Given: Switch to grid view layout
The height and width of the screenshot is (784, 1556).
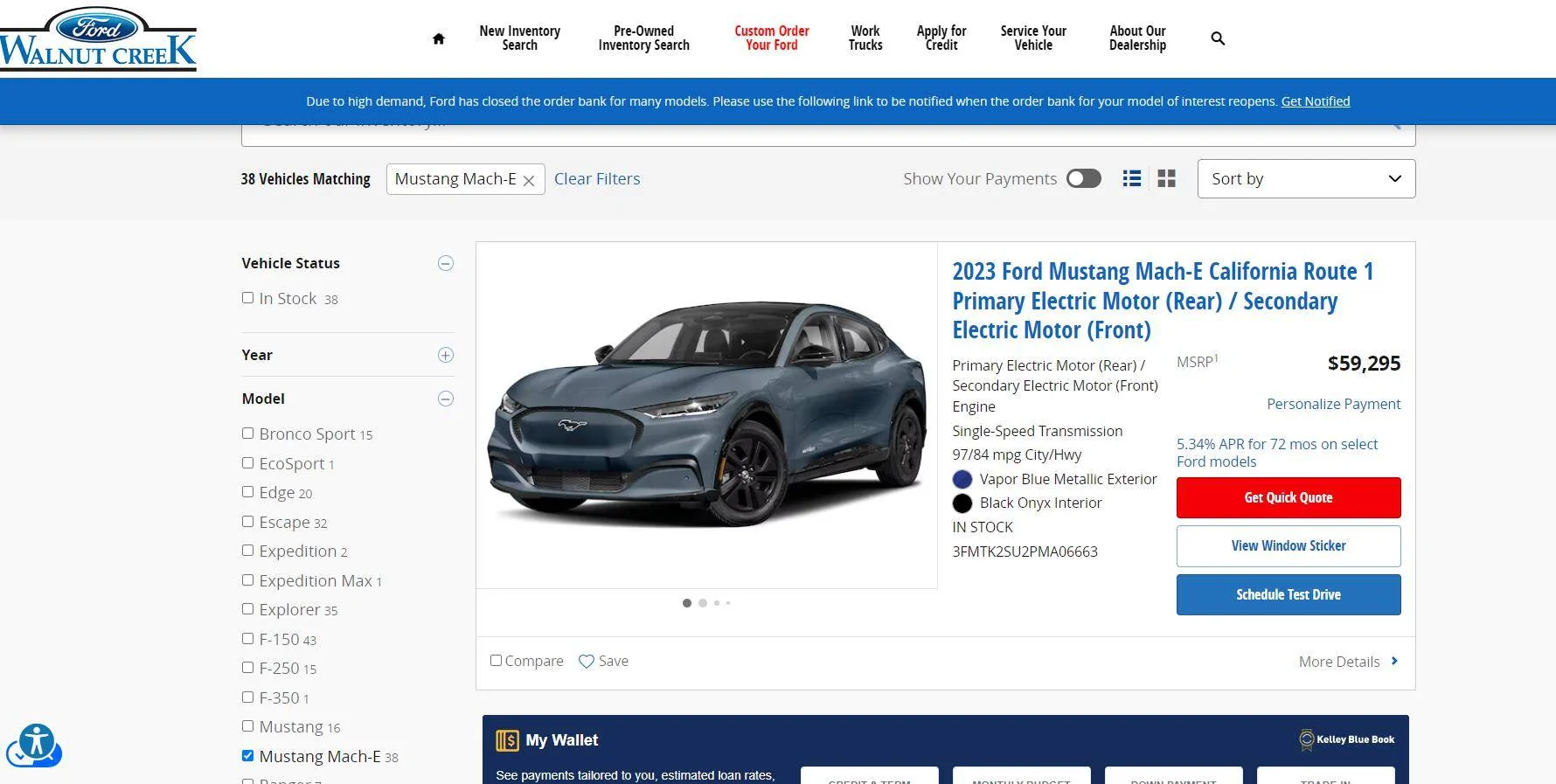Looking at the screenshot, I should [x=1166, y=178].
